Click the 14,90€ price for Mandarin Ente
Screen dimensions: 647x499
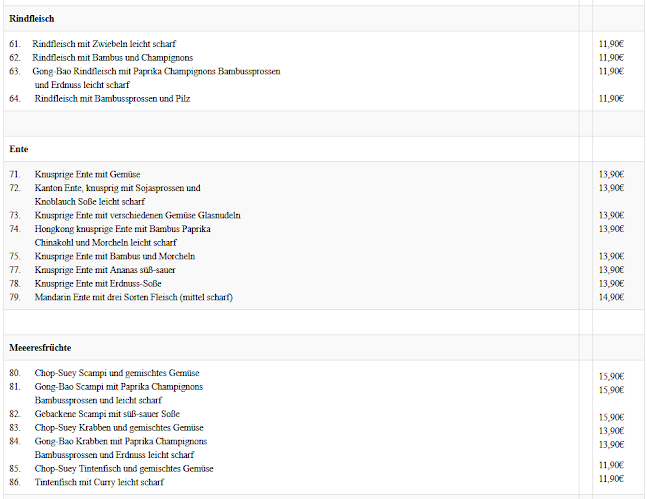coord(611,297)
